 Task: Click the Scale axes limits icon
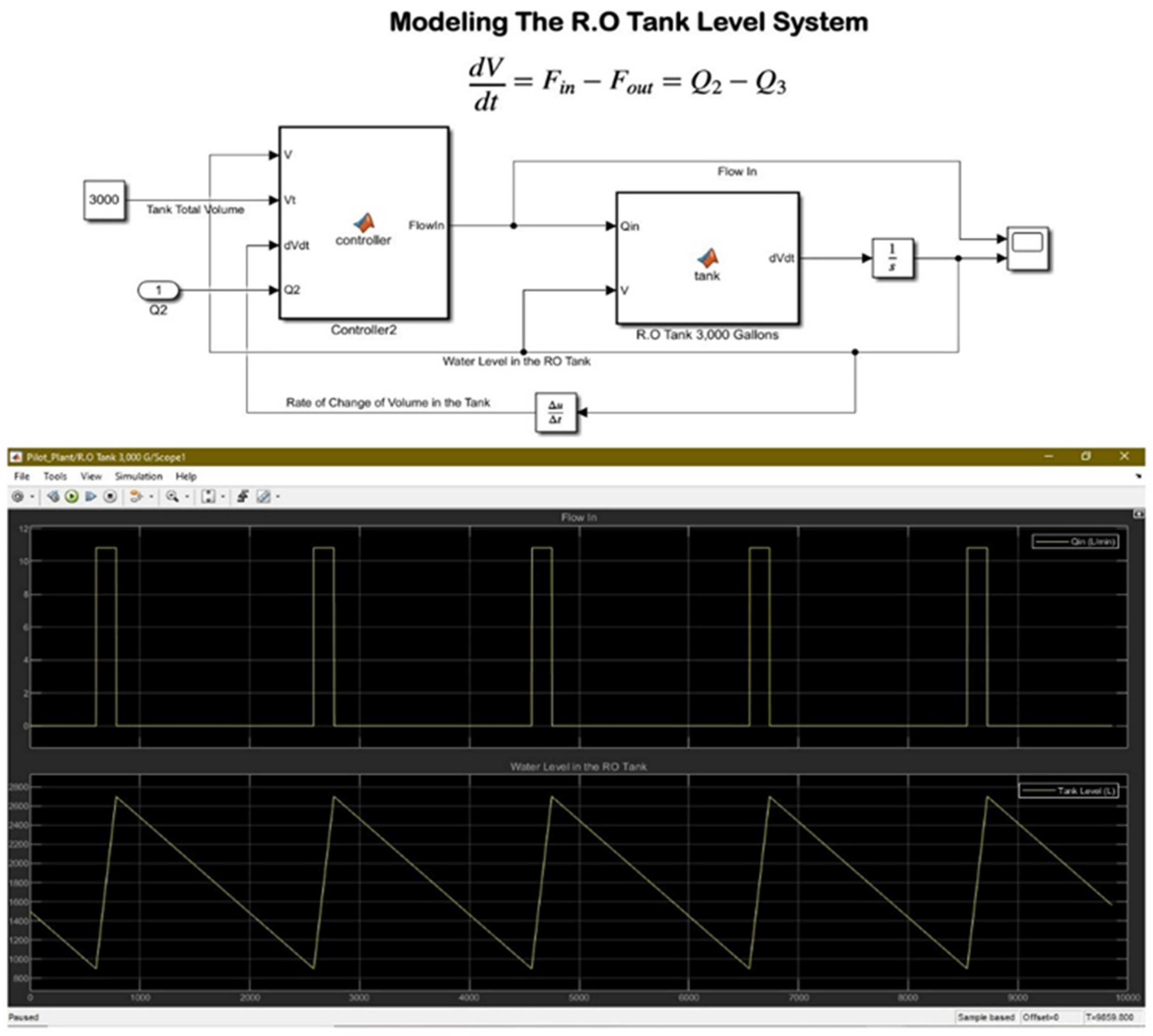[x=208, y=497]
